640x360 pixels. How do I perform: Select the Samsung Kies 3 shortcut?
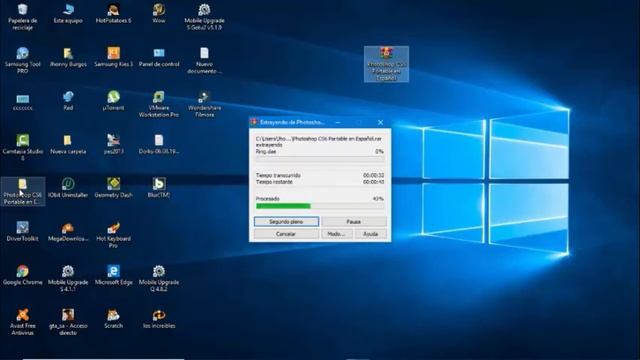coord(113,57)
